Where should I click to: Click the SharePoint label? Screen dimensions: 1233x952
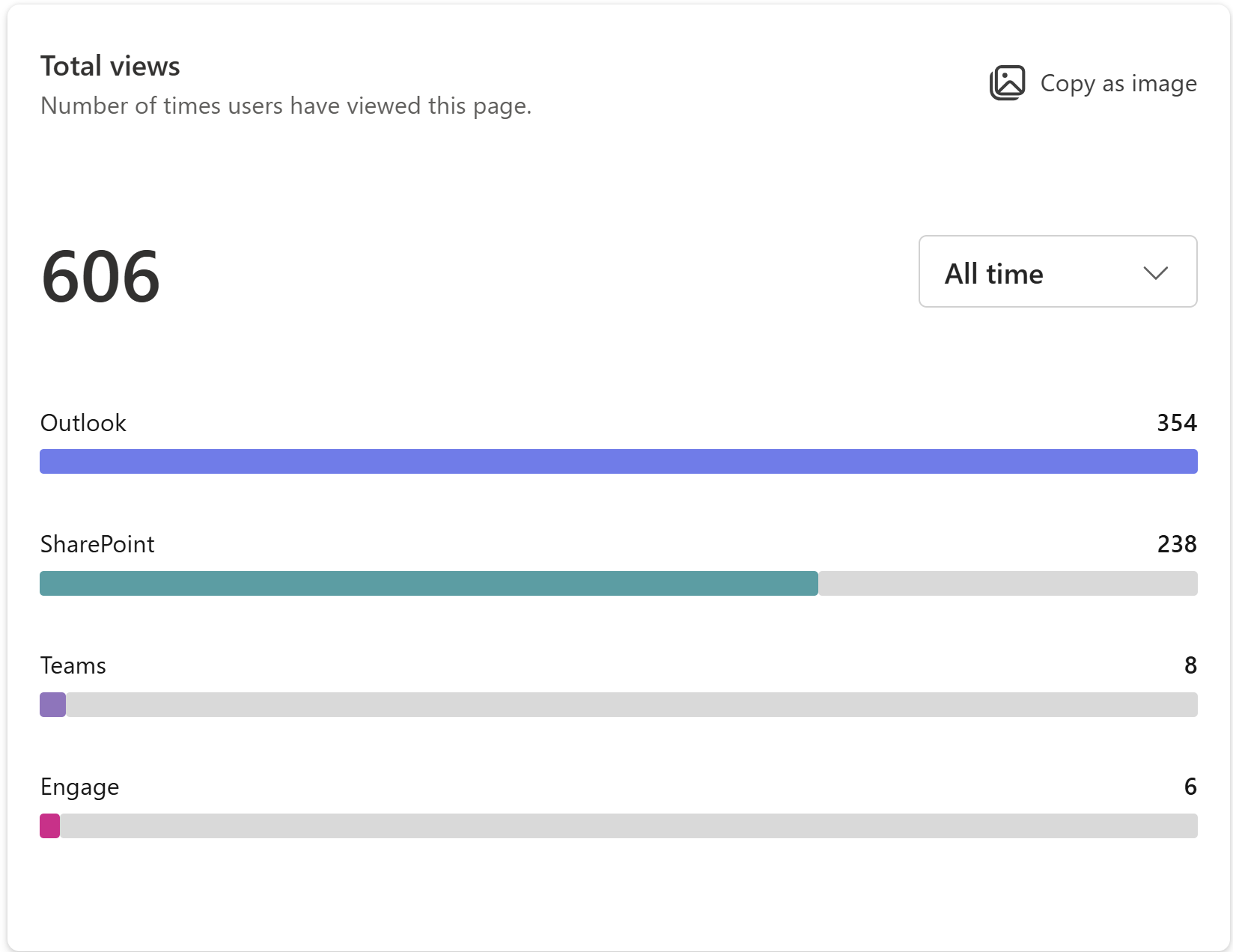97,544
